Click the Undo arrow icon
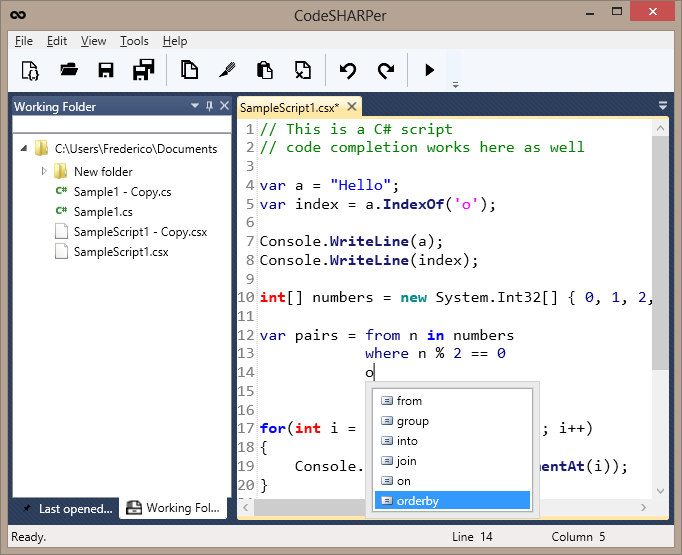682x555 pixels. [348, 70]
